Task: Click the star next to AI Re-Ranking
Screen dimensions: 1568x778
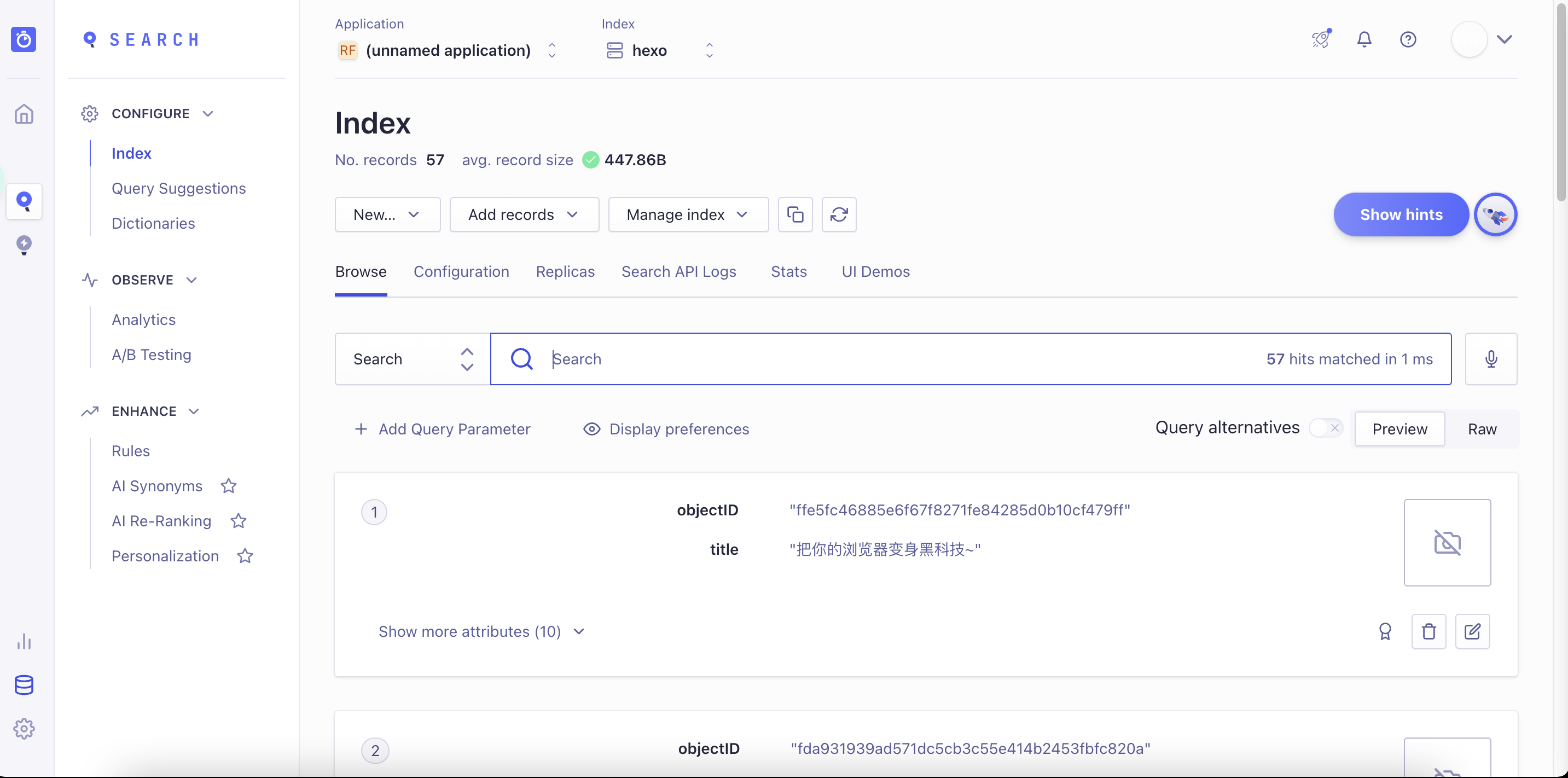Action: pyautogui.click(x=238, y=521)
